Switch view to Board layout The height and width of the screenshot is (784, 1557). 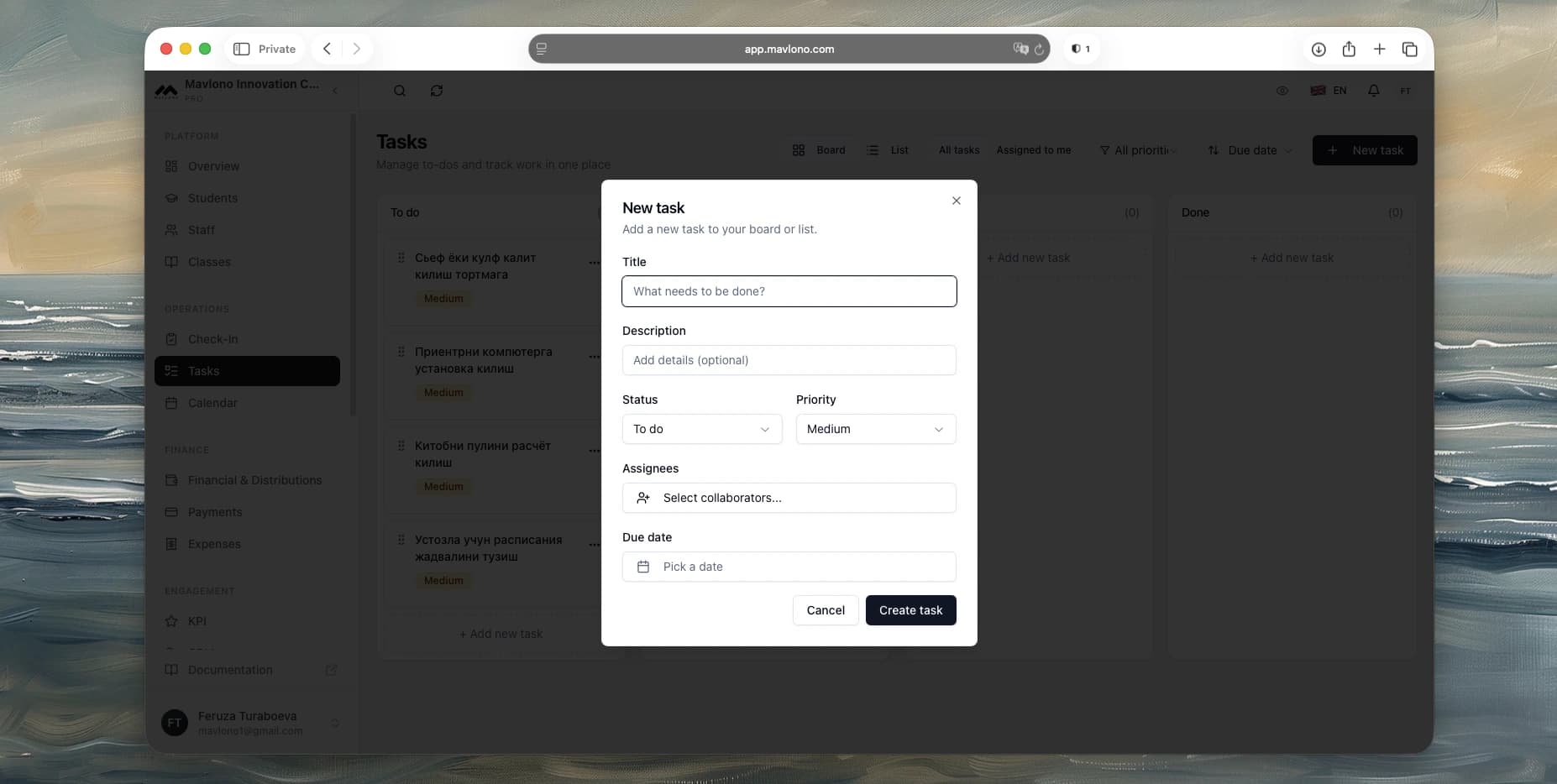coord(819,150)
